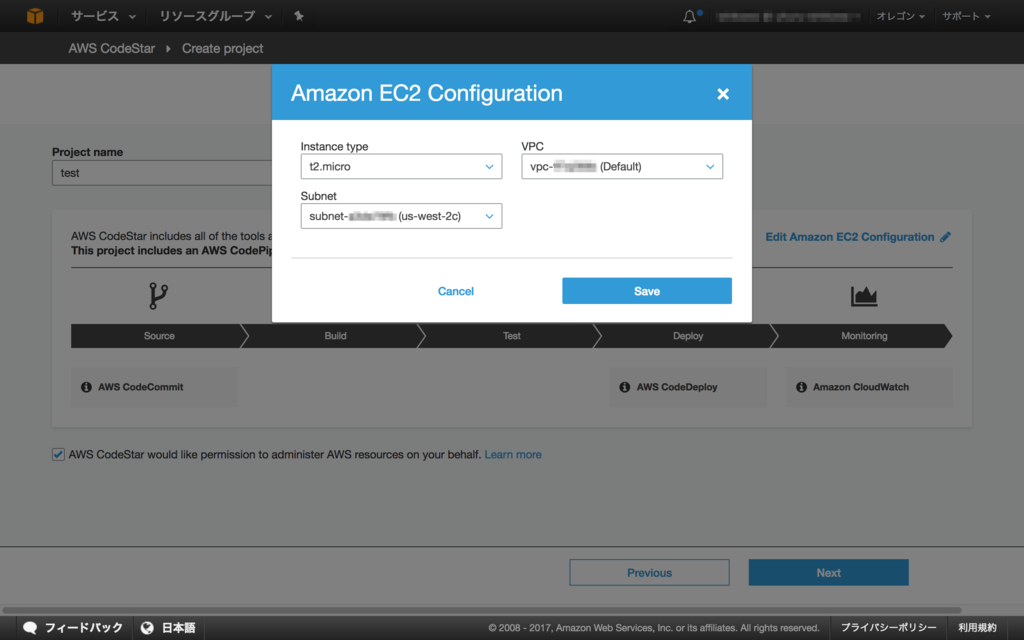Click the Next button
Image resolution: width=1024 pixels, height=640 pixels.
[x=828, y=573]
